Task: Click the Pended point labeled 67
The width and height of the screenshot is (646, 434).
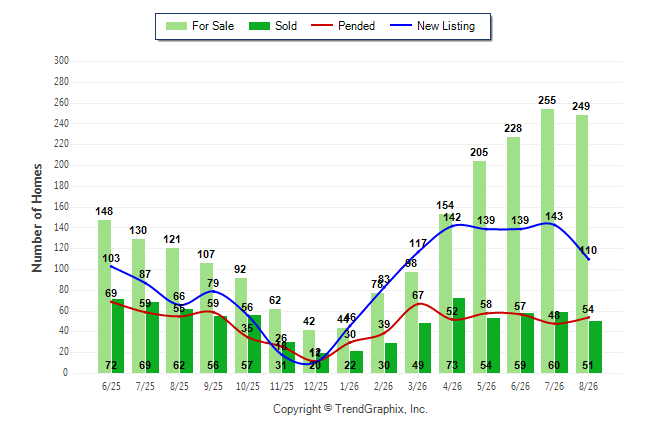Action: pyautogui.click(x=419, y=304)
